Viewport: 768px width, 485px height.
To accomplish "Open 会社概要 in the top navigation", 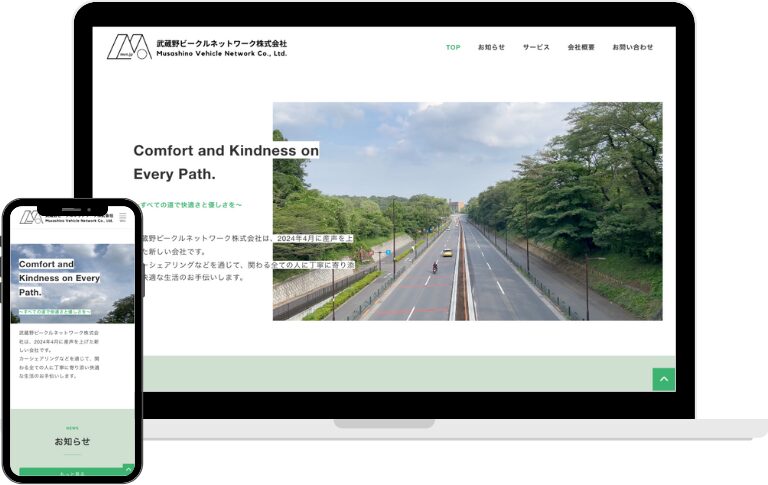I will [581, 47].
